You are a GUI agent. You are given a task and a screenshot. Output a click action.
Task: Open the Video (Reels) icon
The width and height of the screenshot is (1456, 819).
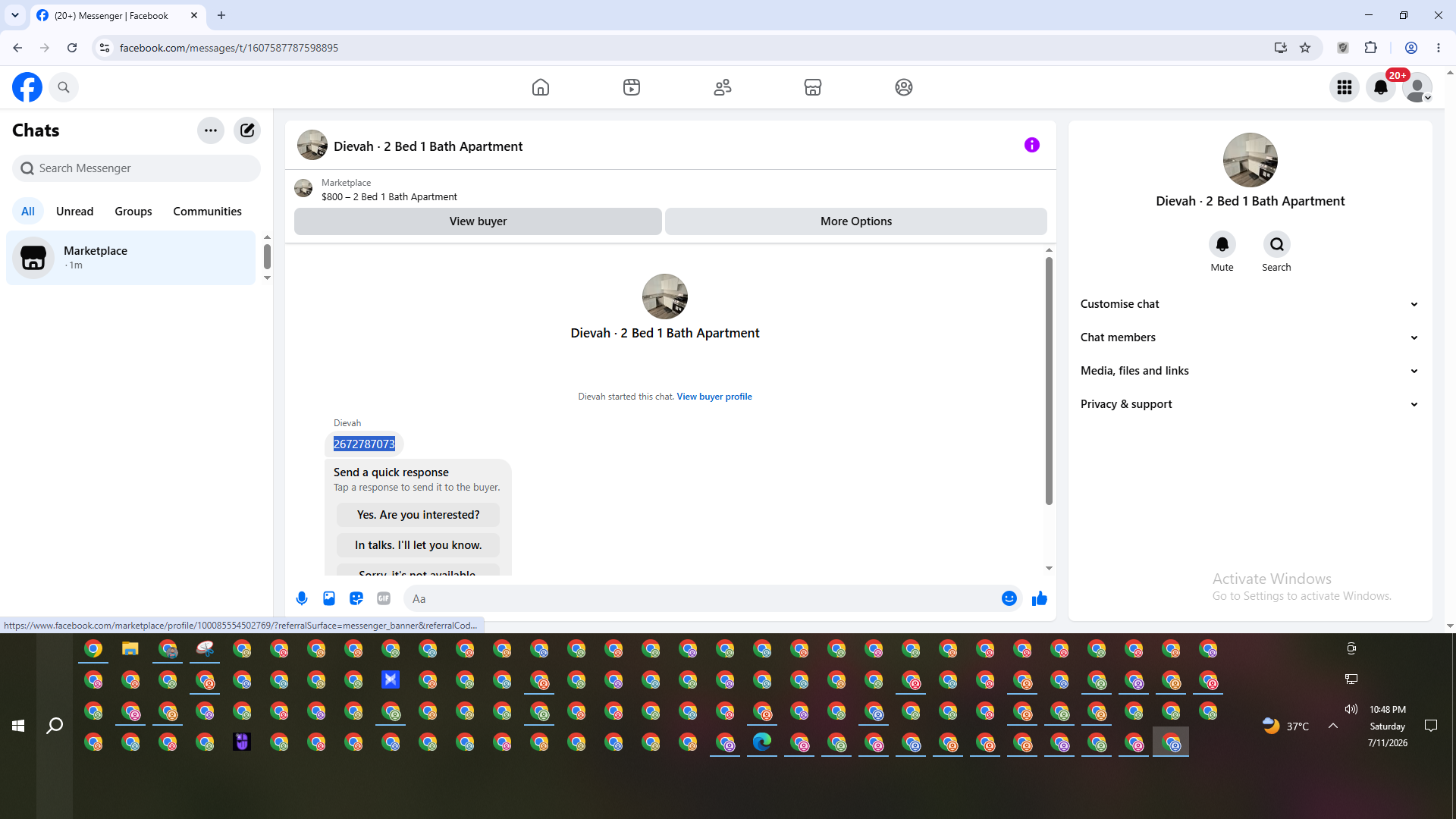coord(632,87)
